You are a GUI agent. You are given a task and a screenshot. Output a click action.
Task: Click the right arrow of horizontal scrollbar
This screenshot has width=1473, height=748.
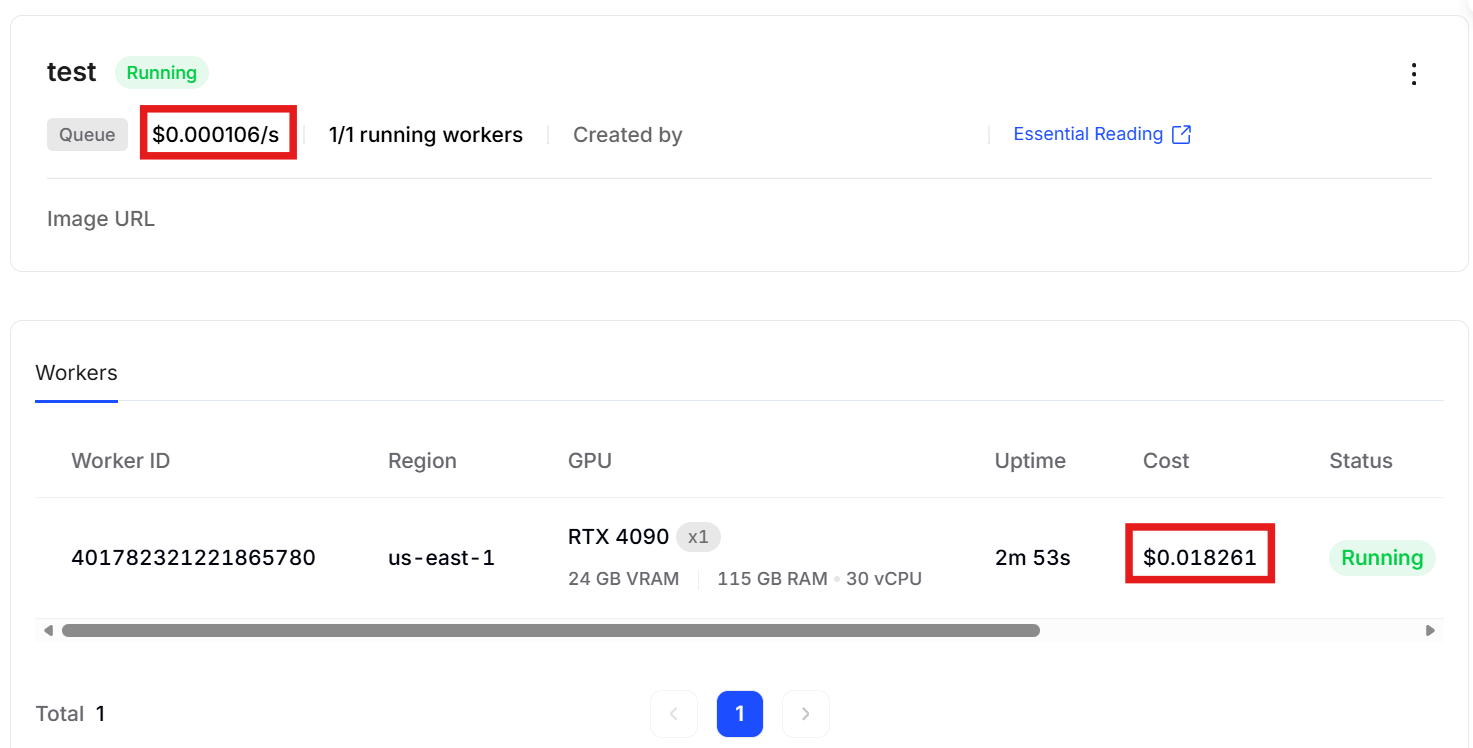1430,631
